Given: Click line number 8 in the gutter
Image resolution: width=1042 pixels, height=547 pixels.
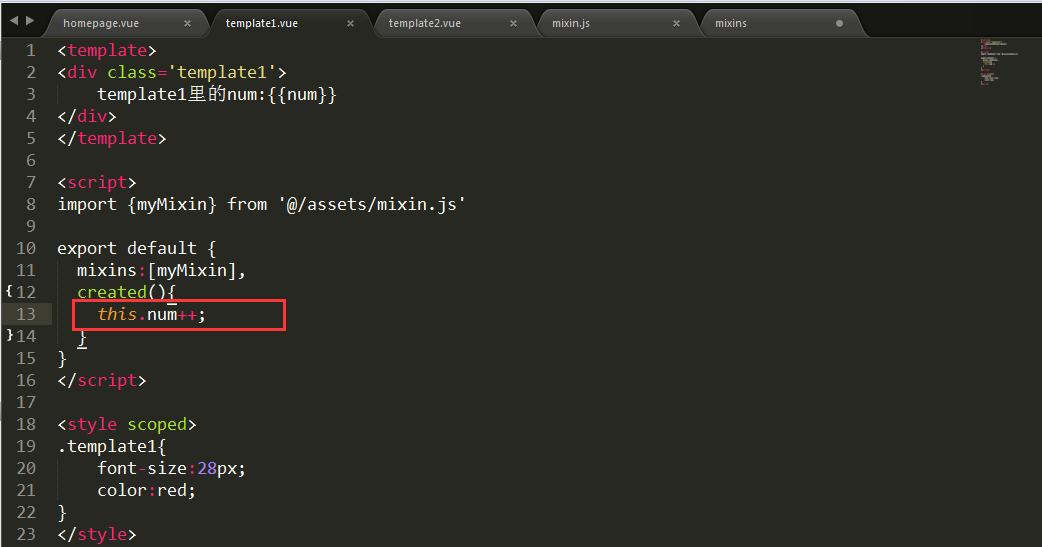Looking at the screenshot, I should [x=31, y=204].
